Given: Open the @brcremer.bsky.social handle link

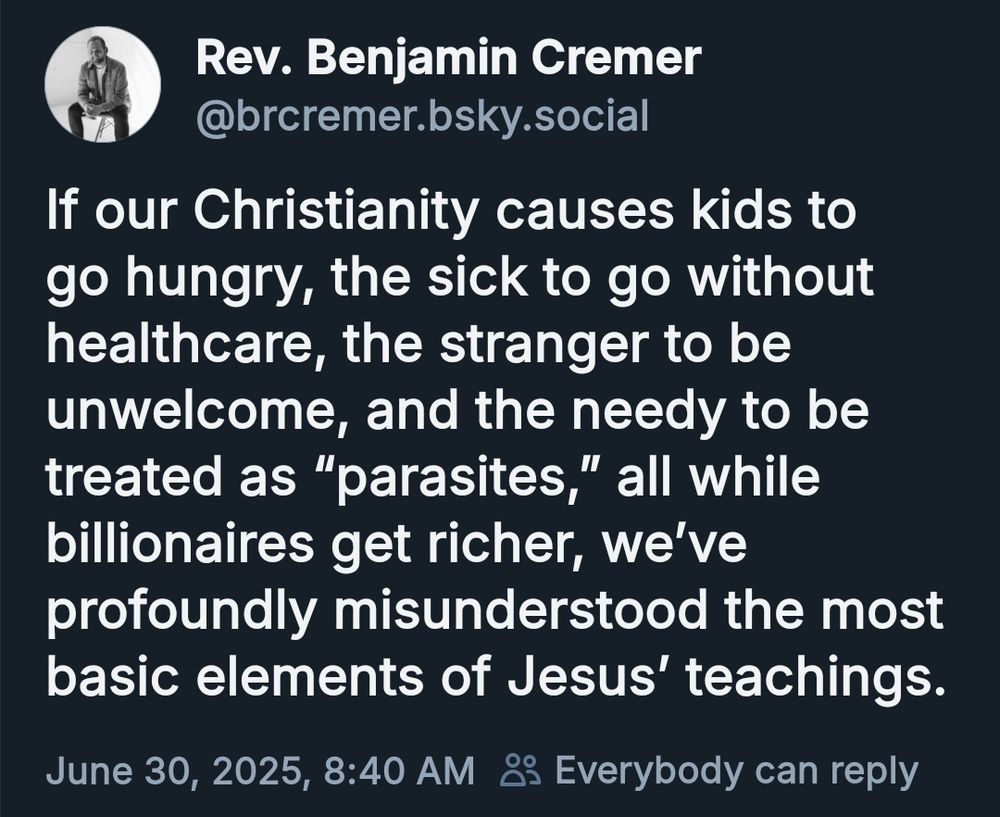Looking at the screenshot, I should pos(422,117).
